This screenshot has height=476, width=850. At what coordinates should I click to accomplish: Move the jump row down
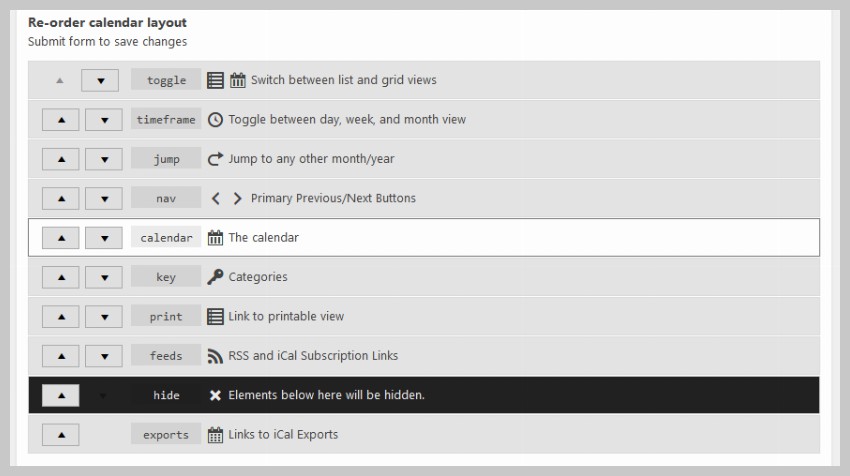point(104,159)
